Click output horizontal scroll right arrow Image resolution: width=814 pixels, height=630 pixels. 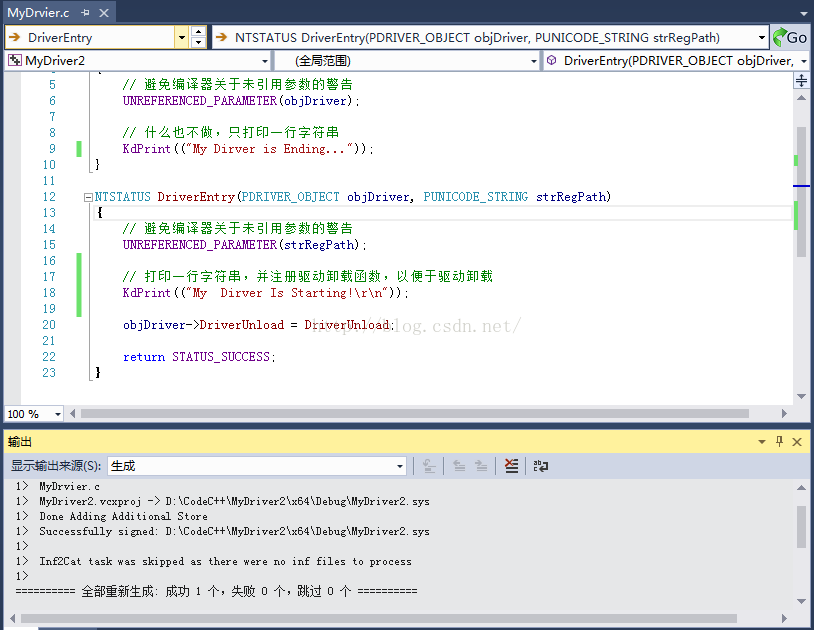[x=784, y=619]
